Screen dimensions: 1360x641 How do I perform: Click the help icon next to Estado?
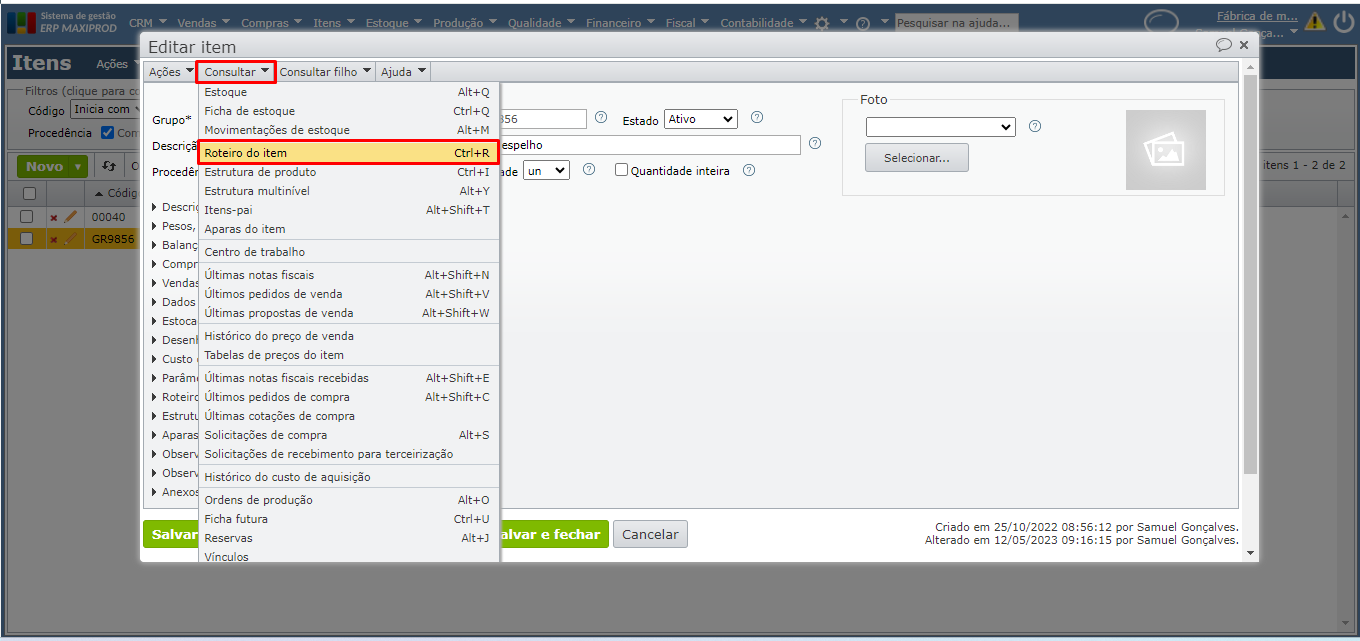757,117
